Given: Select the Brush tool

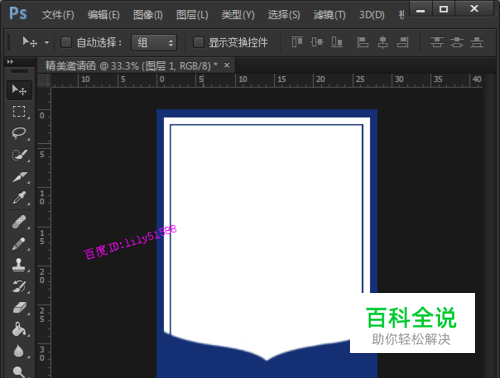Looking at the screenshot, I should tap(19, 244).
